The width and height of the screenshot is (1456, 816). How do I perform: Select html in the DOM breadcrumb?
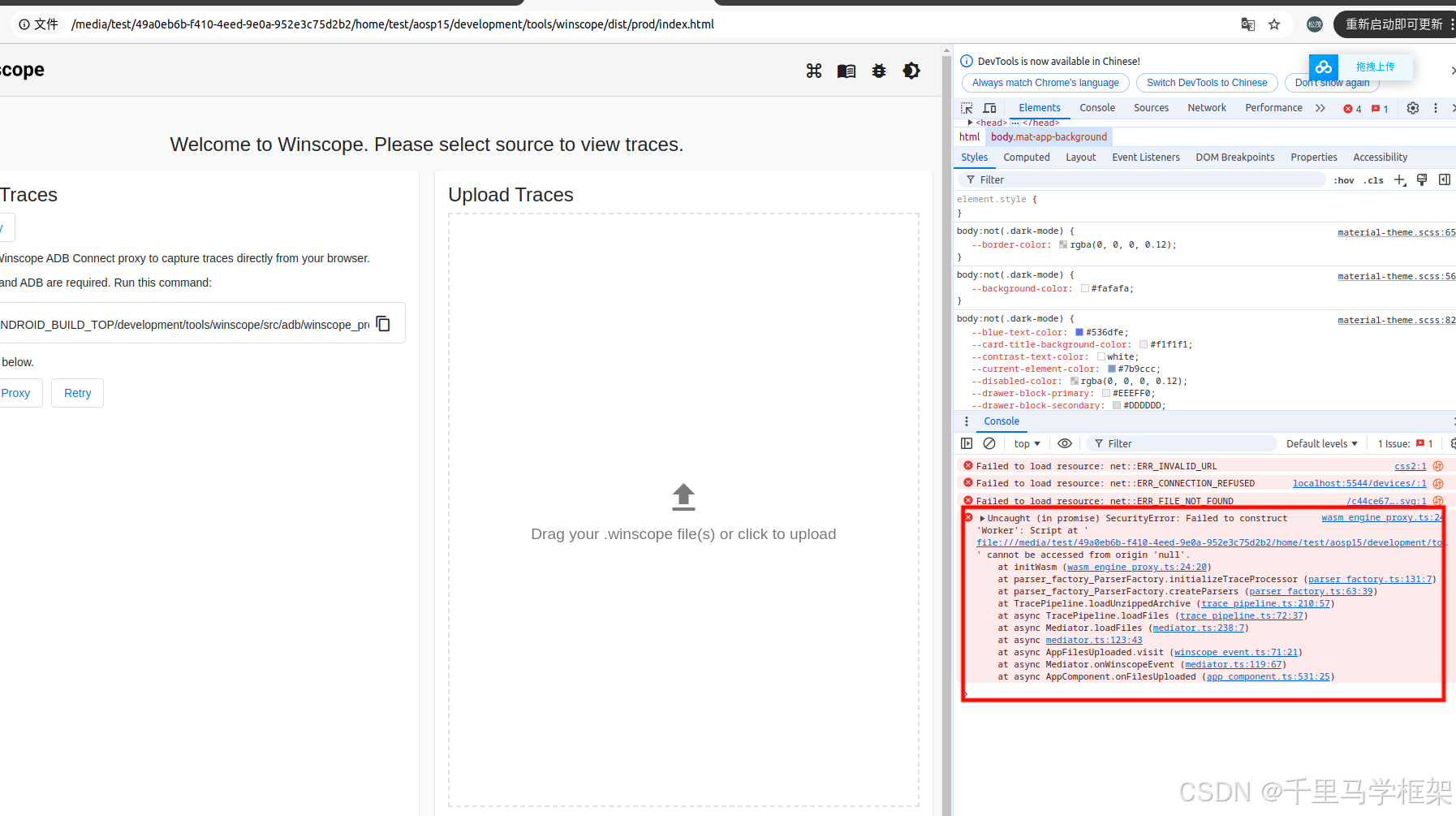tap(969, 137)
